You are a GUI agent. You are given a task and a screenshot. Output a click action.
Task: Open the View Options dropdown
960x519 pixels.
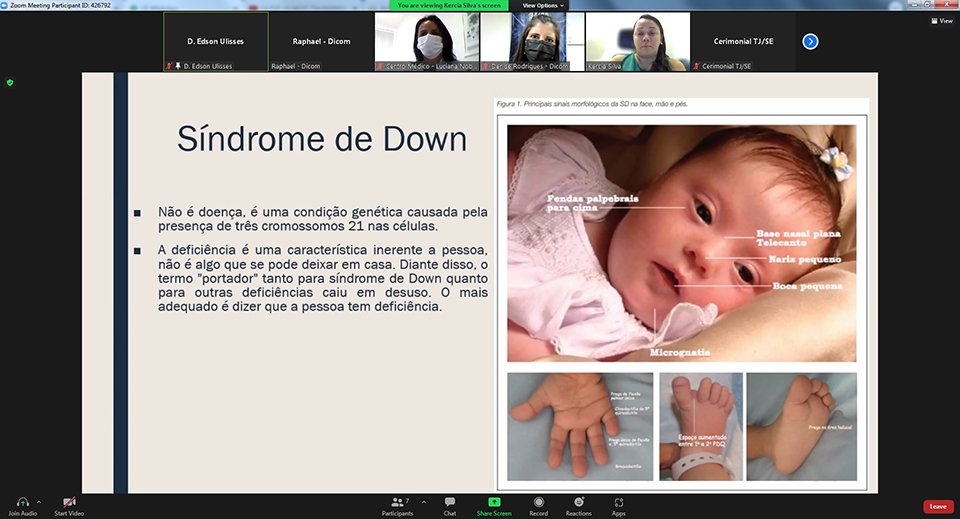click(543, 5)
